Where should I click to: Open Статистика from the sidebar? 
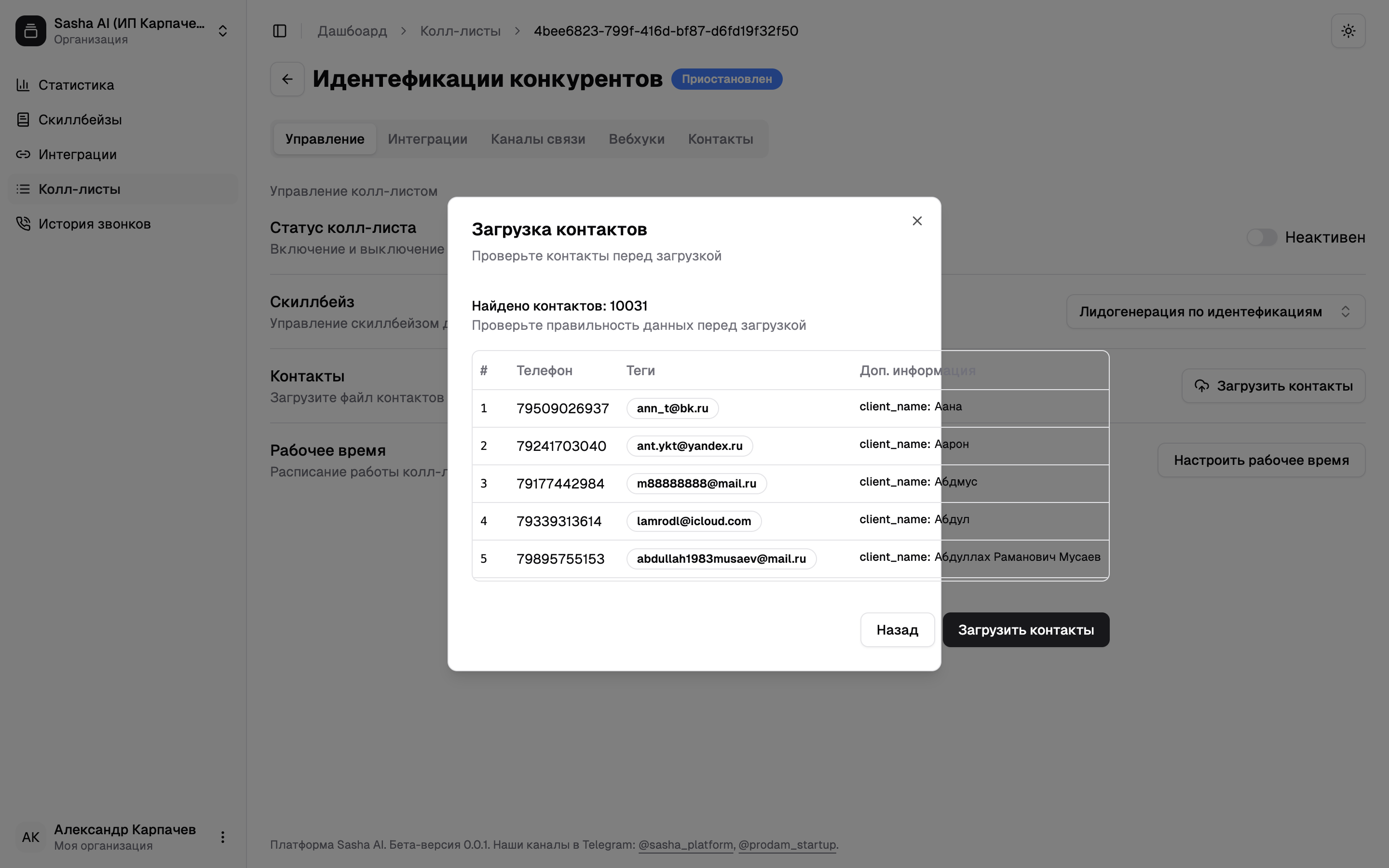[x=76, y=85]
